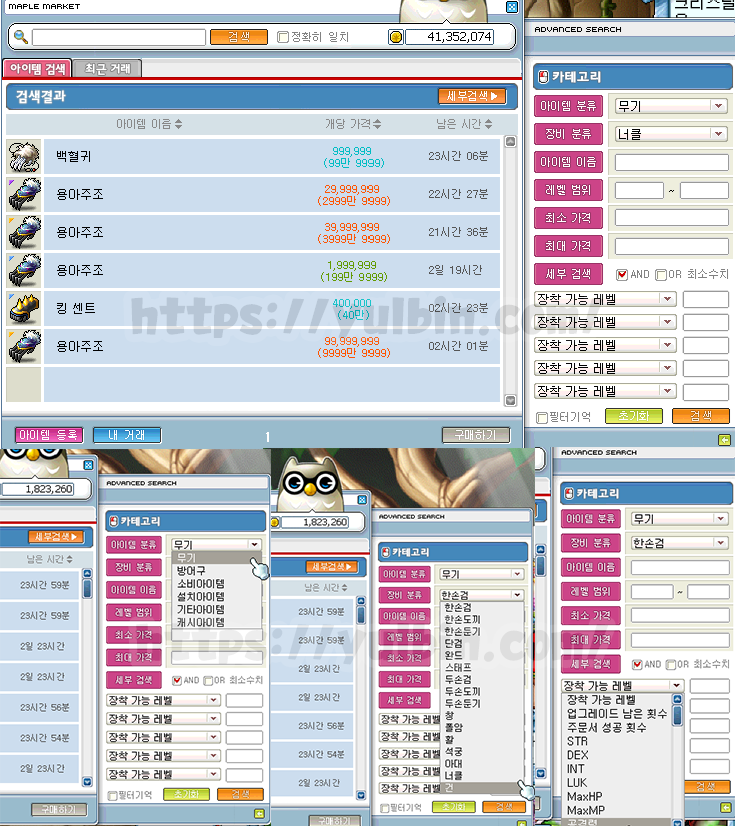Toggle the OR checkbox in the panel with 방어구 list
Image resolution: width=735 pixels, height=826 pixels.
pos(208,681)
